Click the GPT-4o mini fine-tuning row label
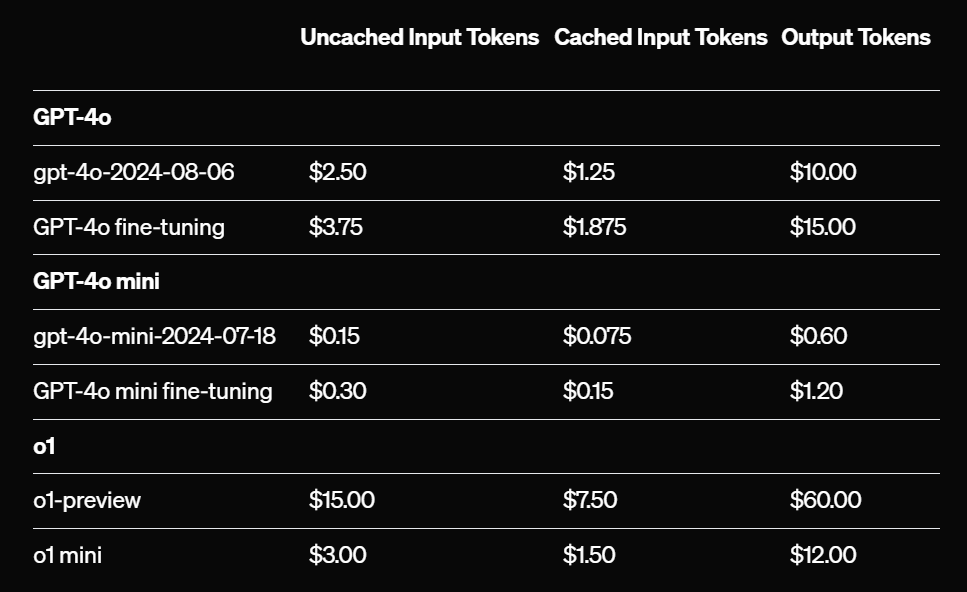The width and height of the screenshot is (967, 592). coord(152,390)
